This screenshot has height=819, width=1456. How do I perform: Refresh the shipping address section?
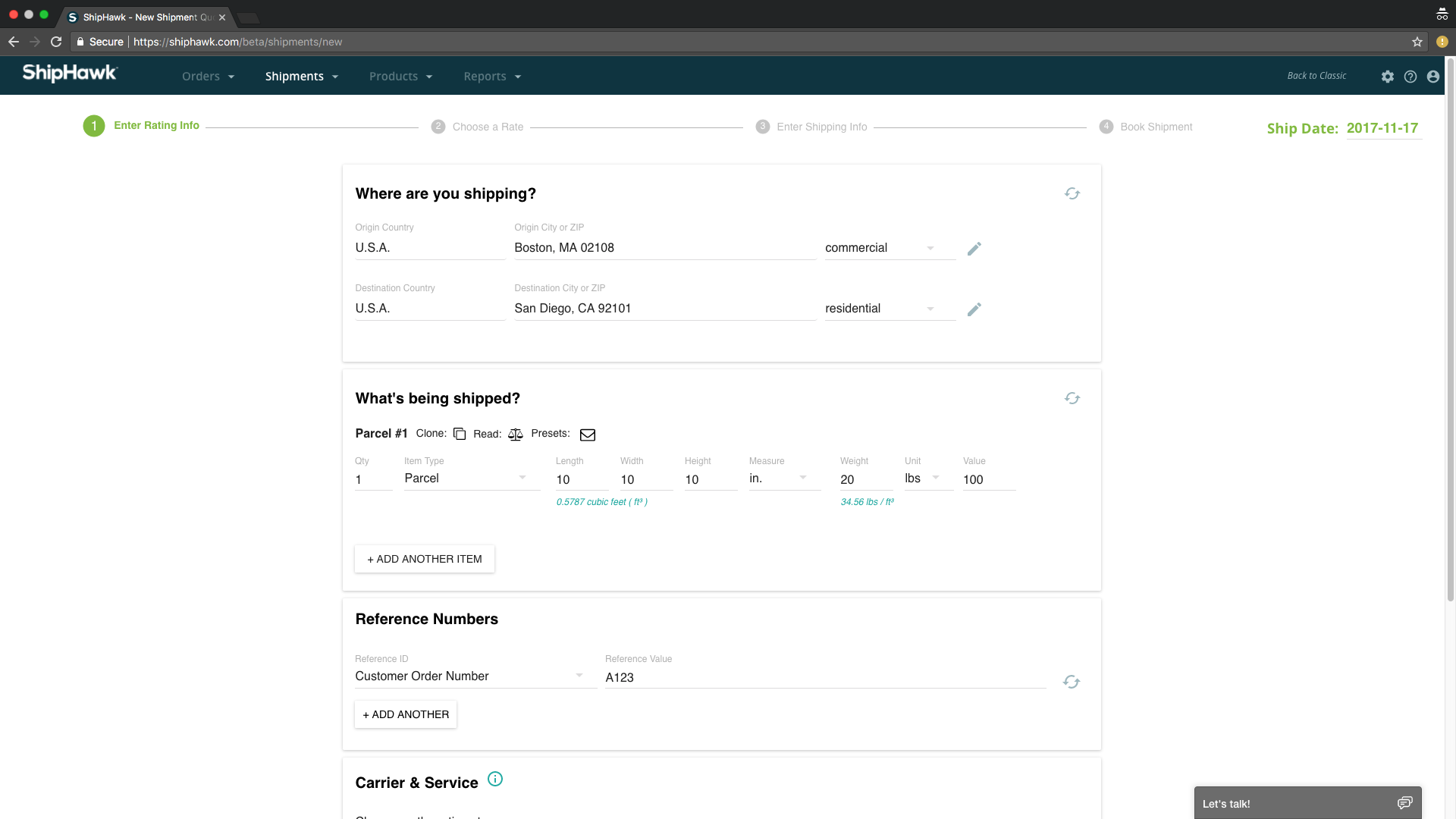pyautogui.click(x=1072, y=193)
